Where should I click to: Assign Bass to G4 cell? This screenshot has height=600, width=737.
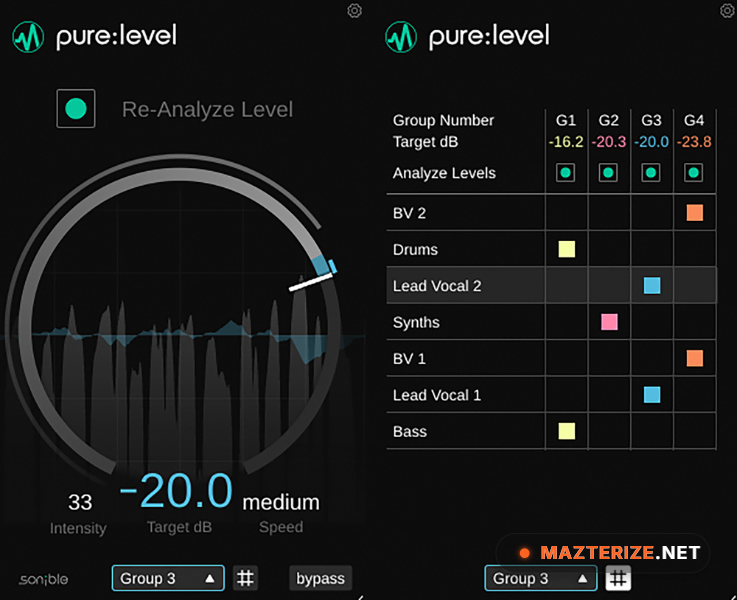pos(695,431)
